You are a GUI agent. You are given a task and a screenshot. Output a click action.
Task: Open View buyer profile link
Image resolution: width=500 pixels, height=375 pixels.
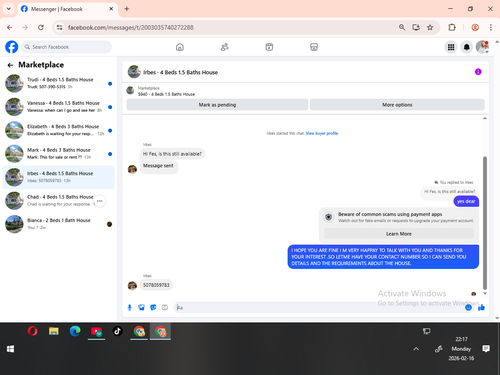322,133
